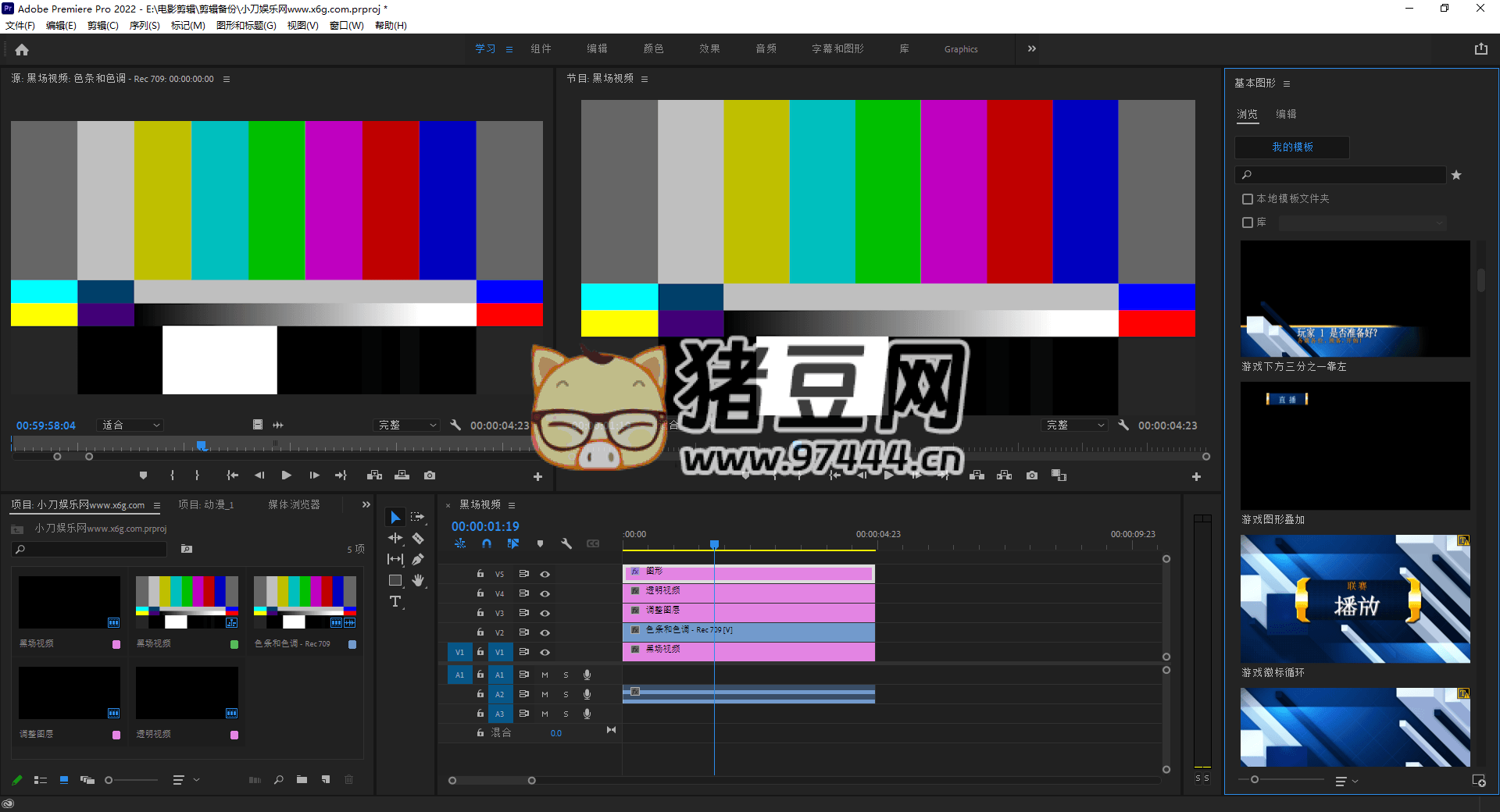Mute audio track A1
The width and height of the screenshot is (1500, 812).
coord(545,675)
